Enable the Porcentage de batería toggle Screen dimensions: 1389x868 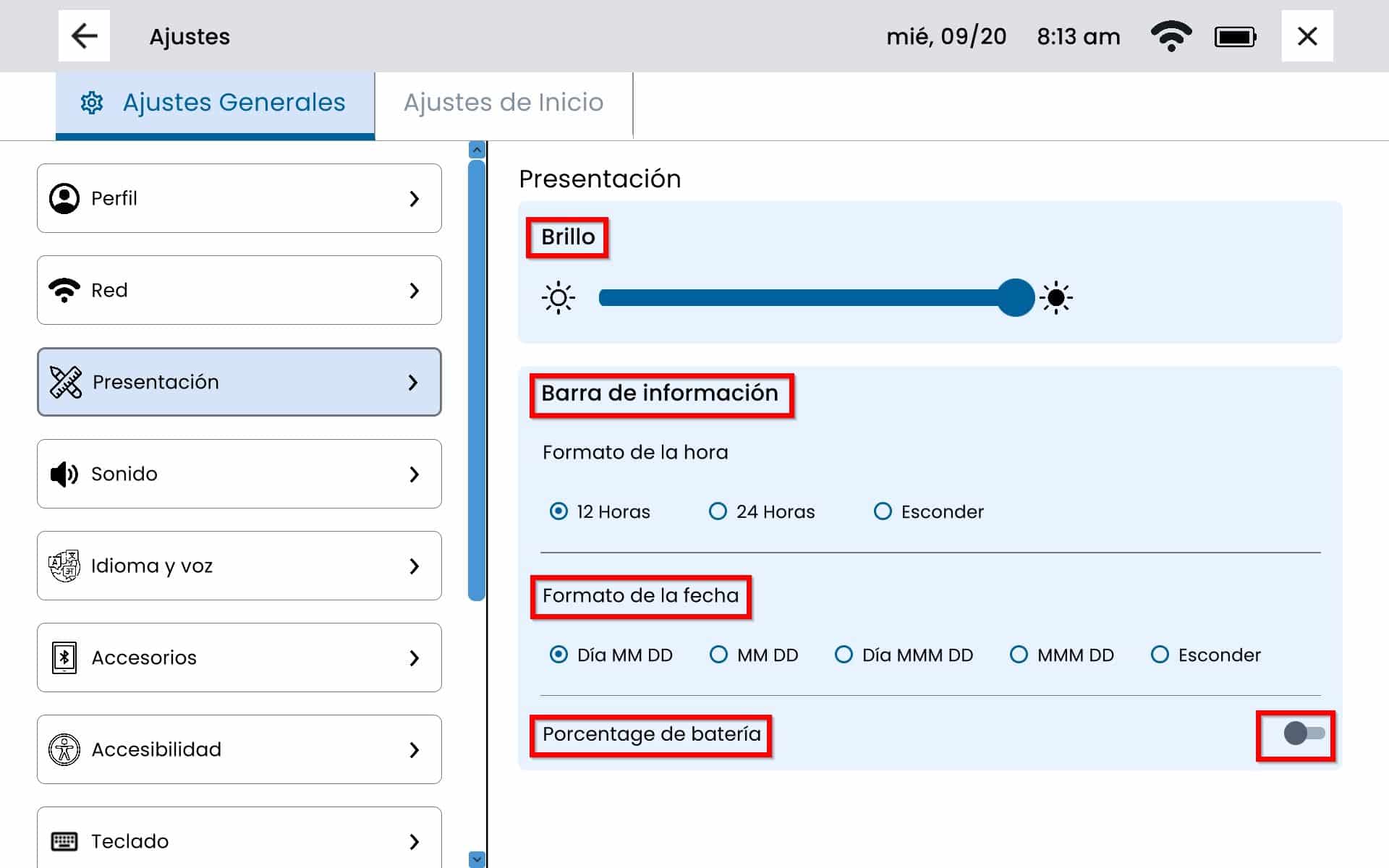[x=1303, y=733]
